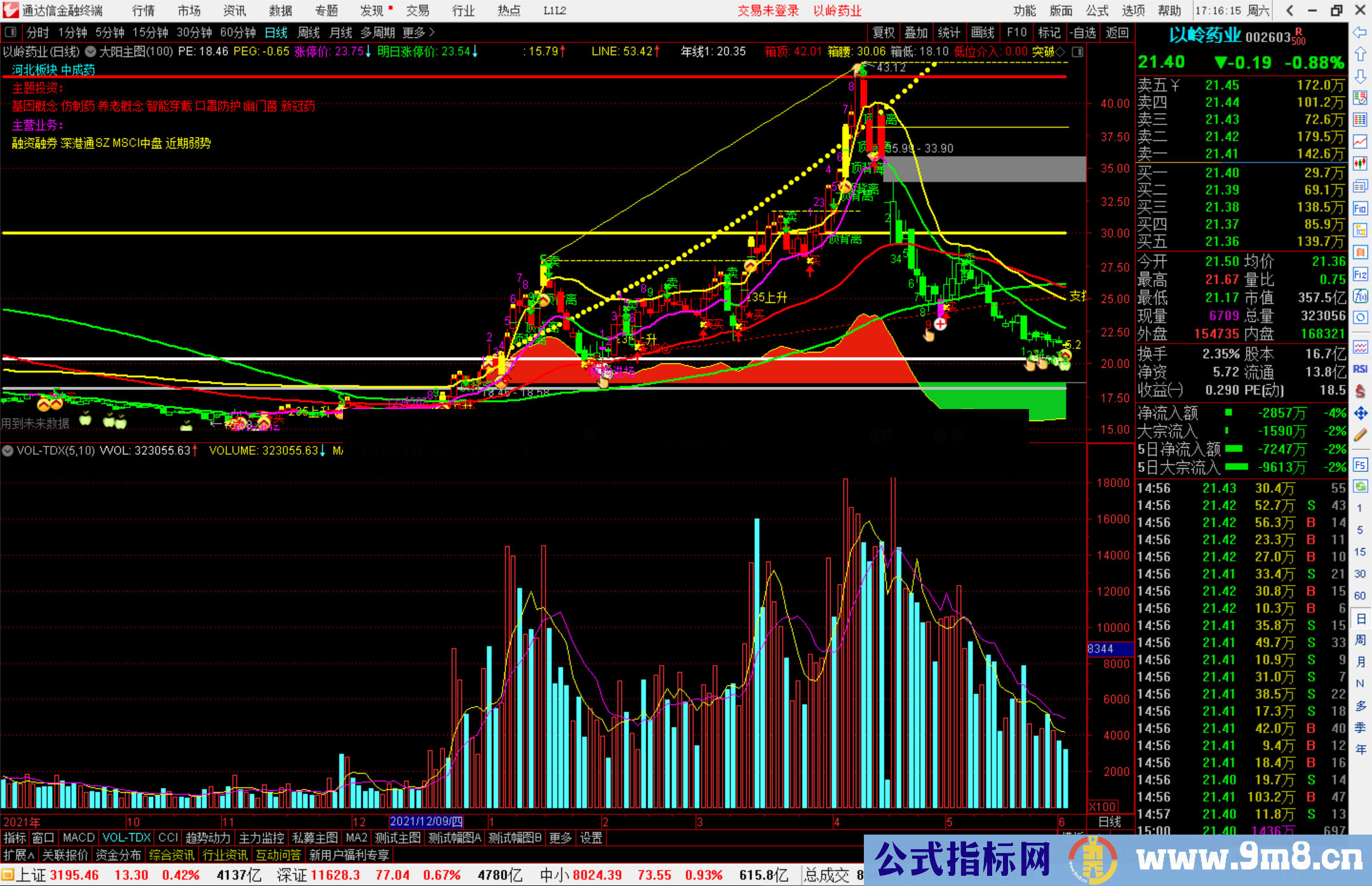Open the formula f(x) icon
Screen dimensions: 1372x886
pos(1360,296)
